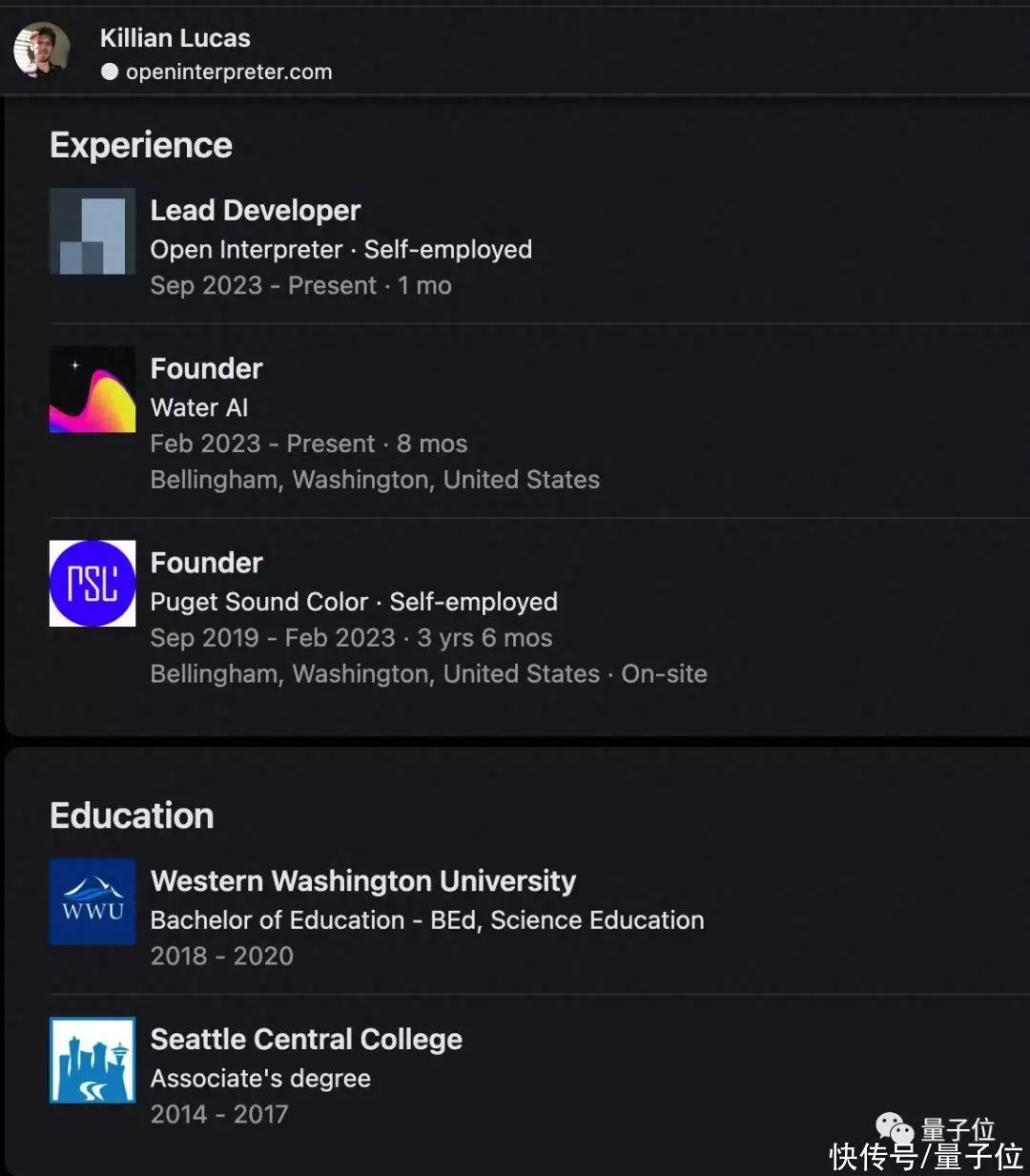The width and height of the screenshot is (1030, 1176).
Task: Open the Open Interpreter company logo
Action: pos(93,231)
